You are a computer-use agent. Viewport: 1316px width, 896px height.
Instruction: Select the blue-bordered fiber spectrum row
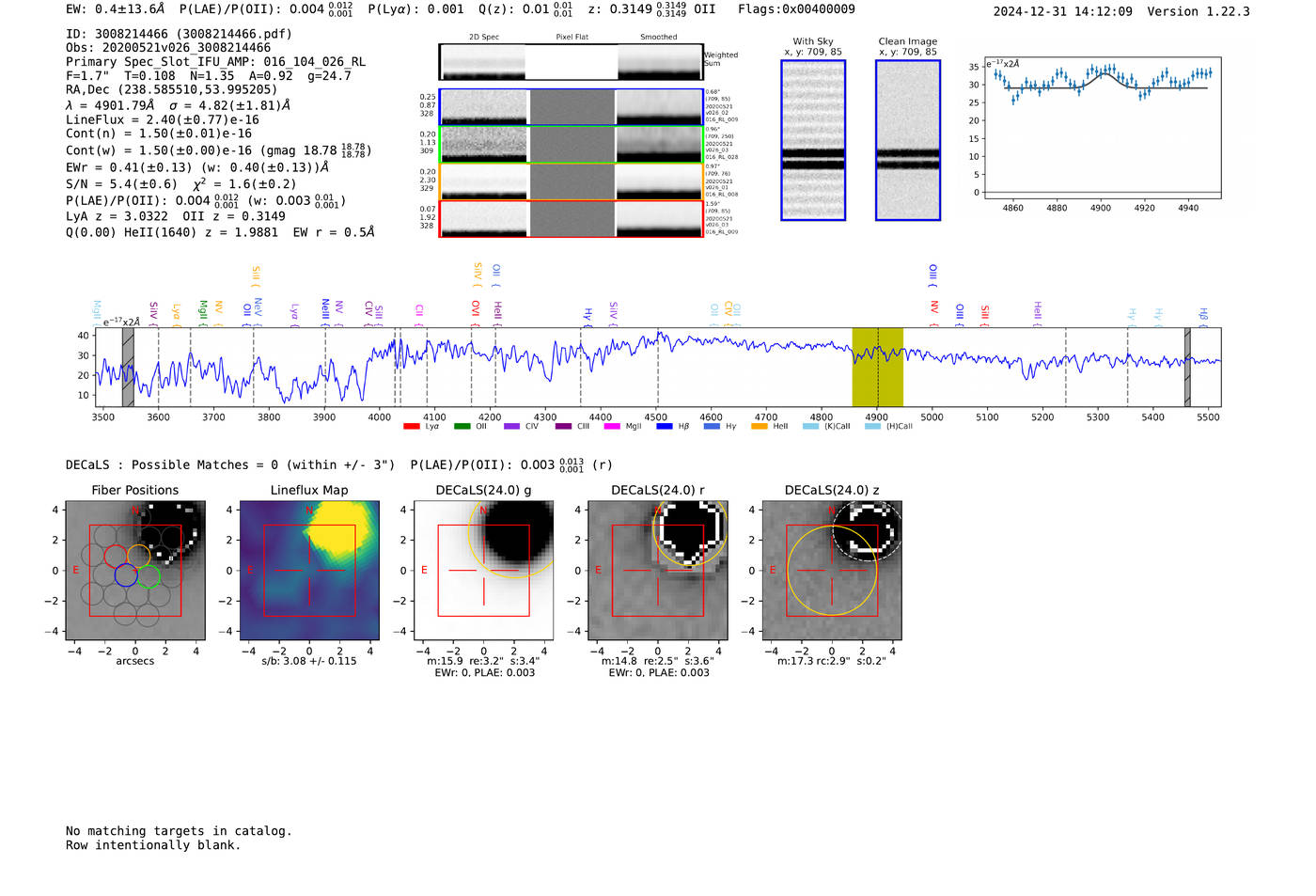pyautogui.click(x=571, y=107)
